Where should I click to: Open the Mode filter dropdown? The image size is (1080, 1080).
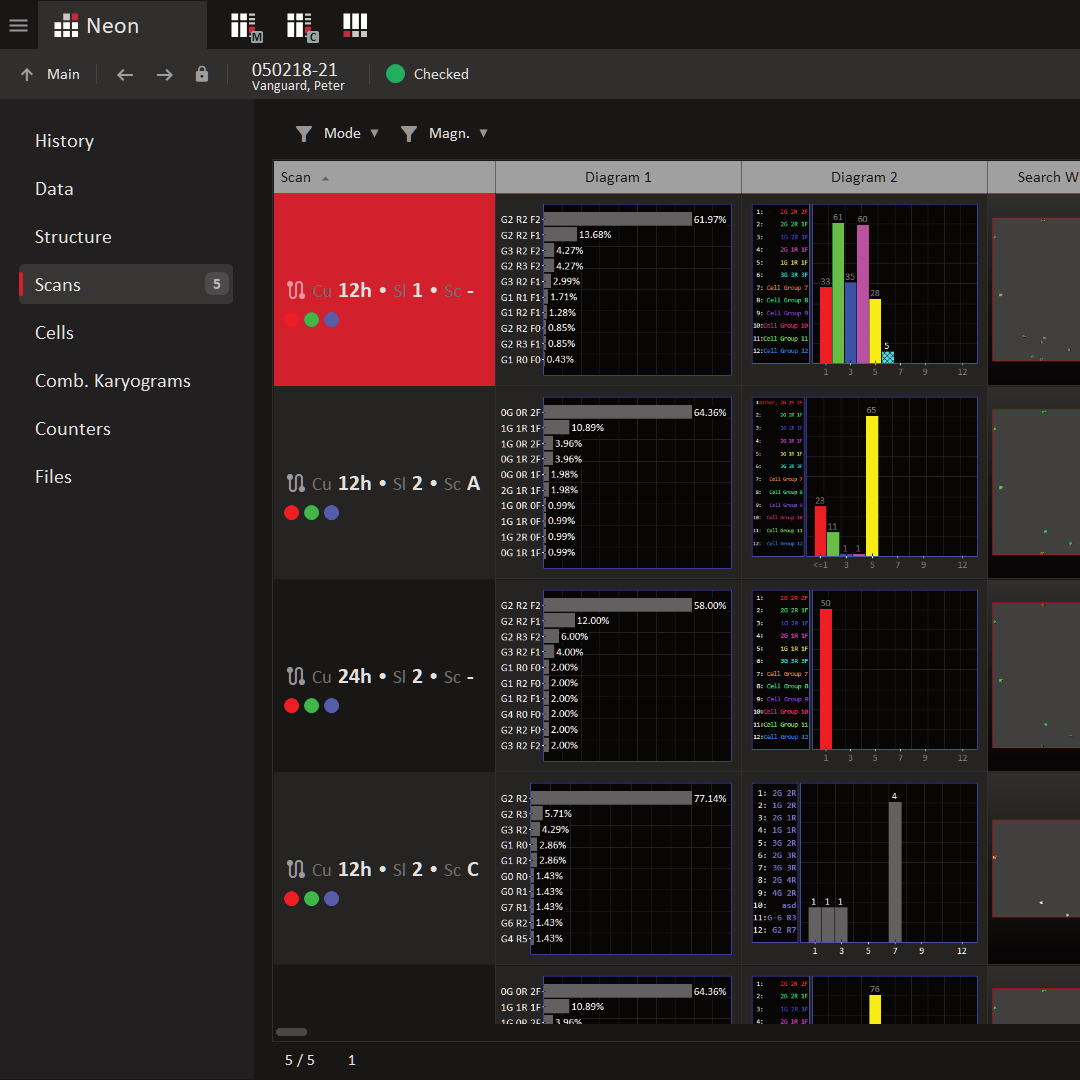(338, 133)
